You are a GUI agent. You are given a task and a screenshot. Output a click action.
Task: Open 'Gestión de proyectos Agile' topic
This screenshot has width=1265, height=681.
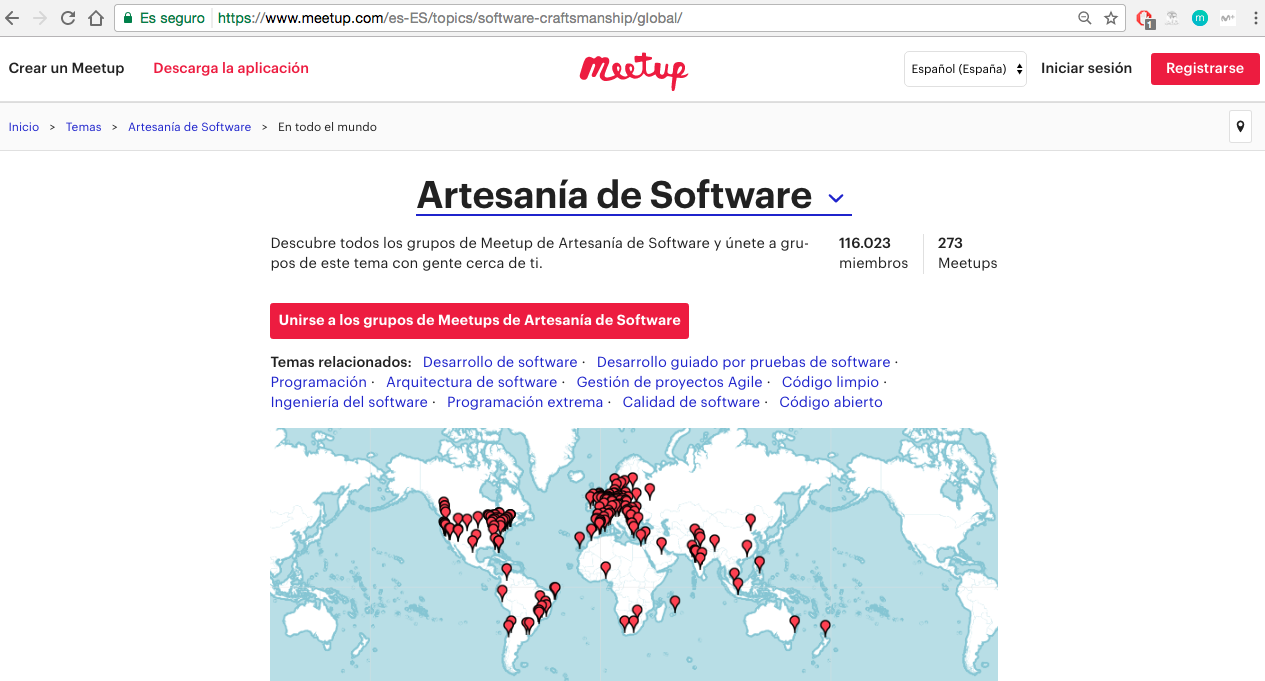tap(669, 382)
